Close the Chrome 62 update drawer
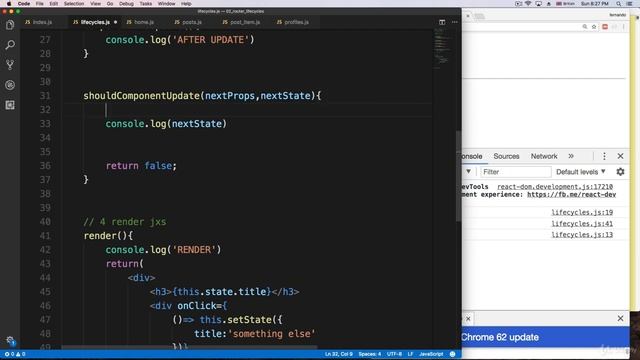The image size is (640, 360). pyautogui.click(x=620, y=318)
